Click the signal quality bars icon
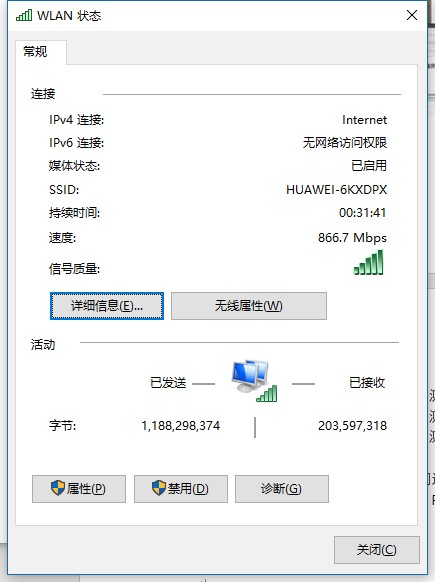 [x=368, y=262]
